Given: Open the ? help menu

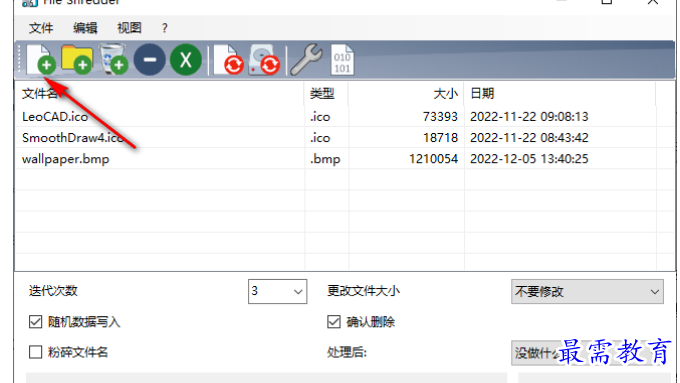Looking at the screenshot, I should click(164, 28).
